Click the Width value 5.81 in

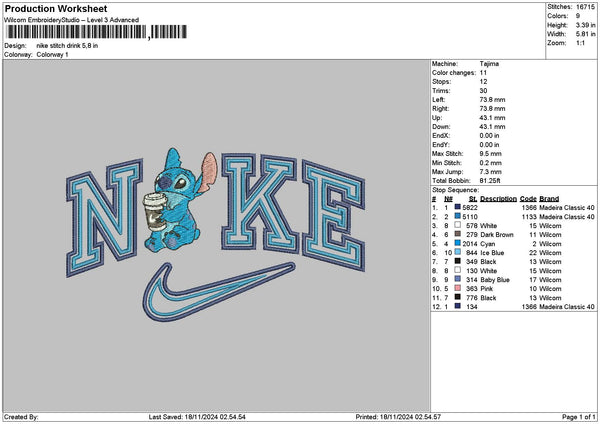585,34
